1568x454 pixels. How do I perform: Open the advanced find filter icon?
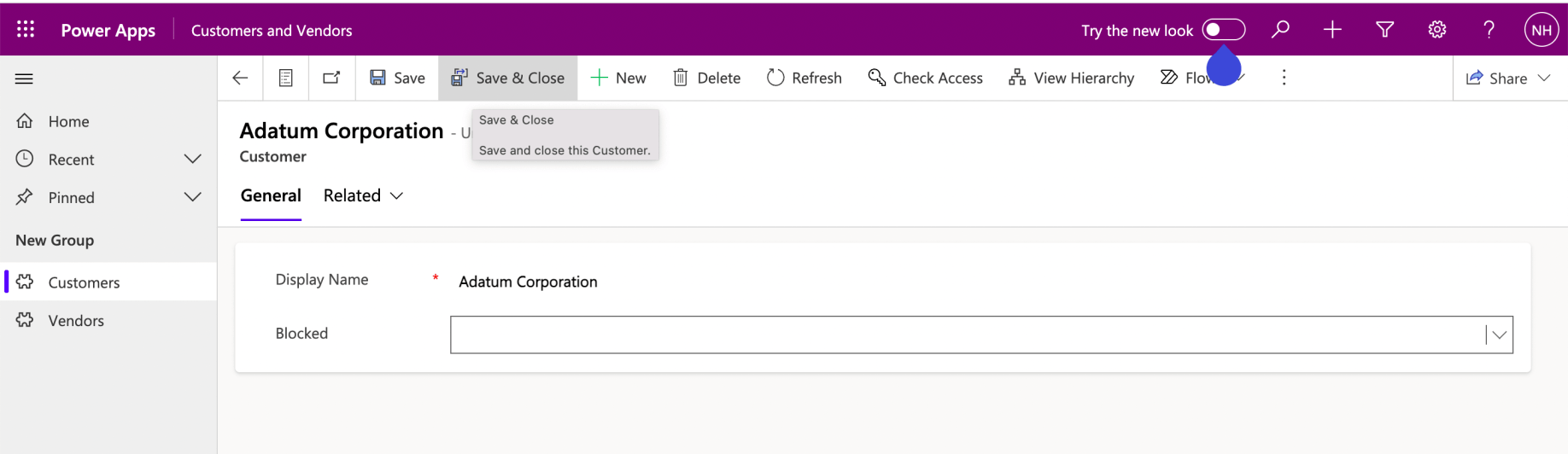coord(1384,30)
